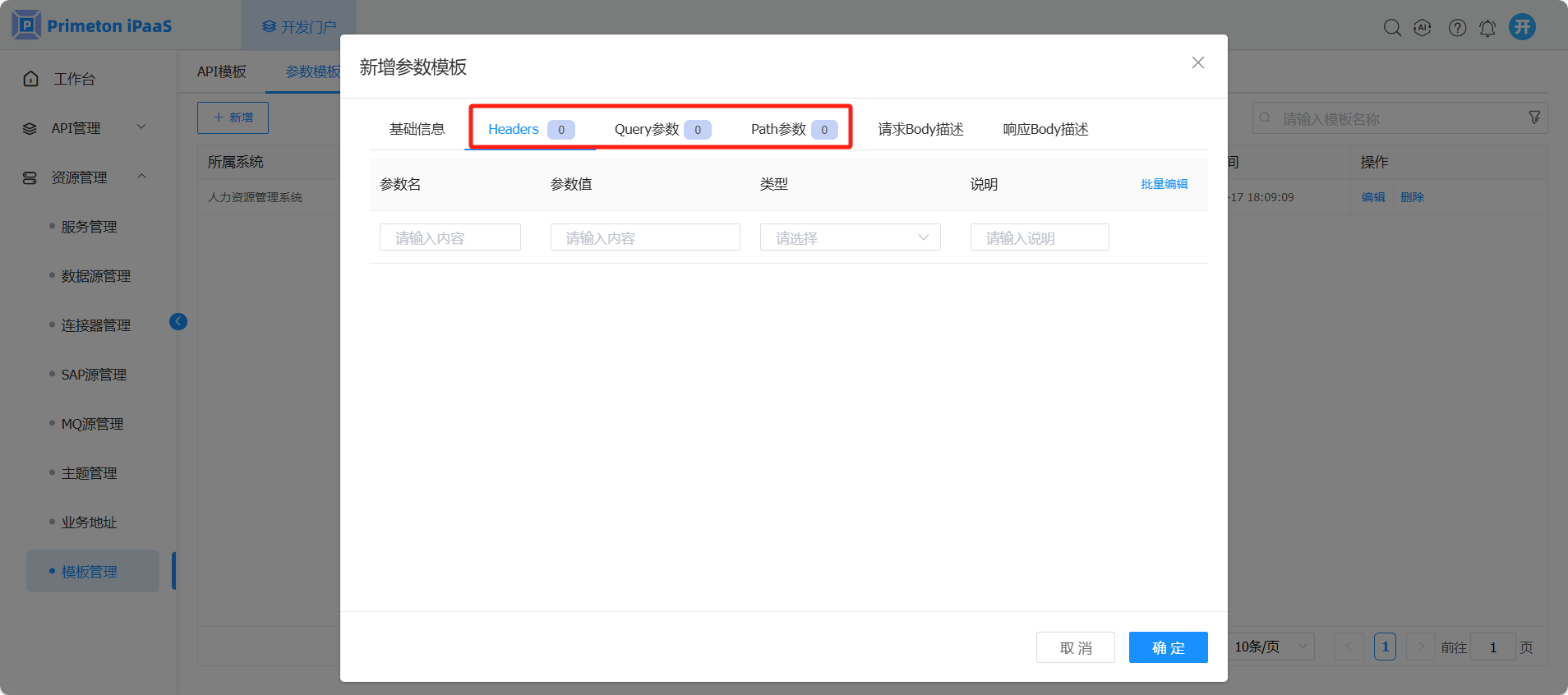Open the help question mark icon

point(1457,28)
